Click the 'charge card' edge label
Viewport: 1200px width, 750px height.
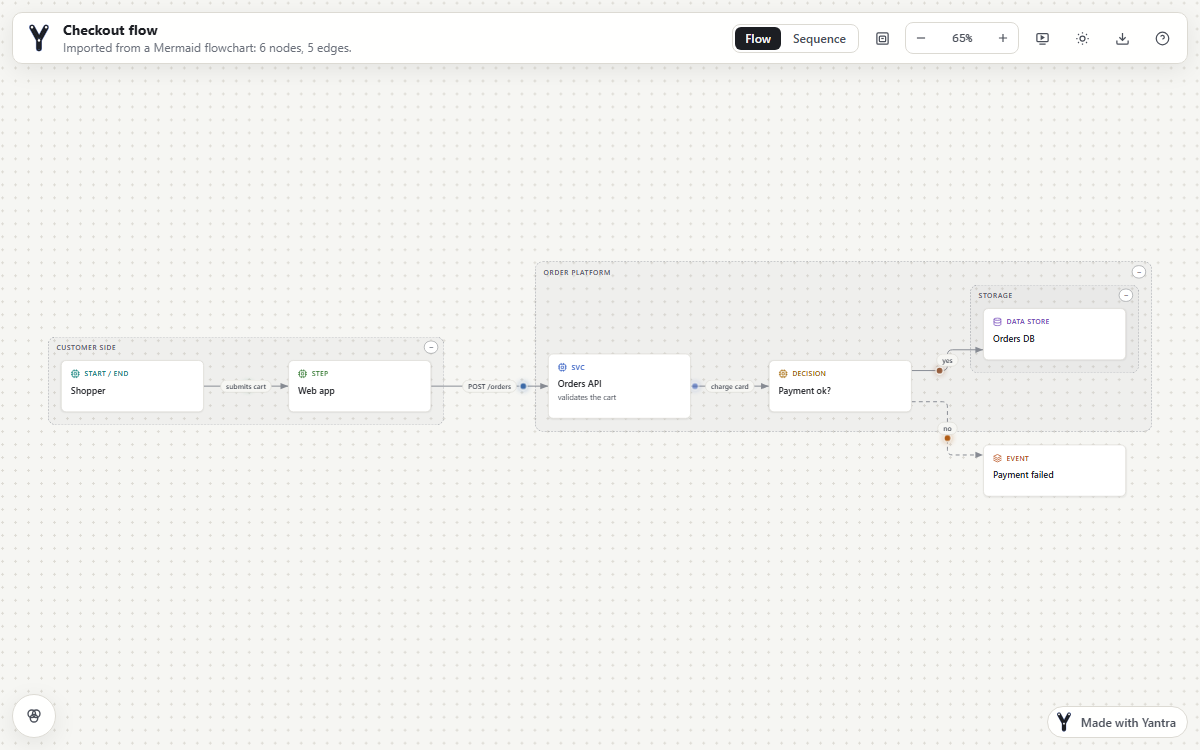(x=730, y=386)
